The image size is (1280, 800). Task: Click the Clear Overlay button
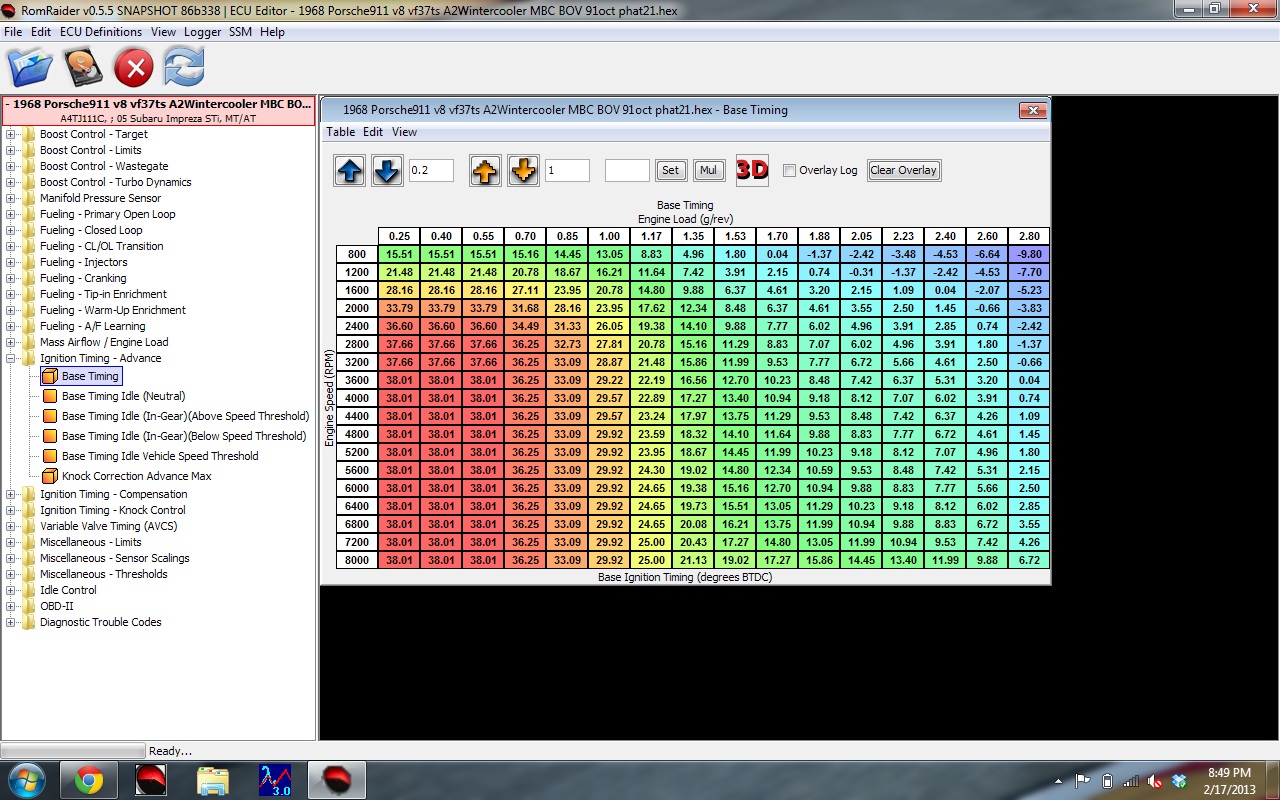click(x=904, y=170)
